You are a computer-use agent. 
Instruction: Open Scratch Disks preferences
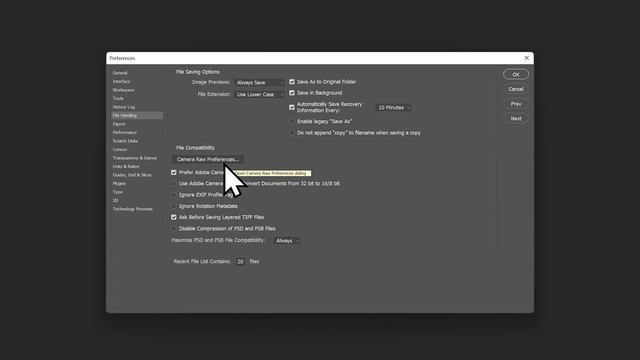point(125,141)
